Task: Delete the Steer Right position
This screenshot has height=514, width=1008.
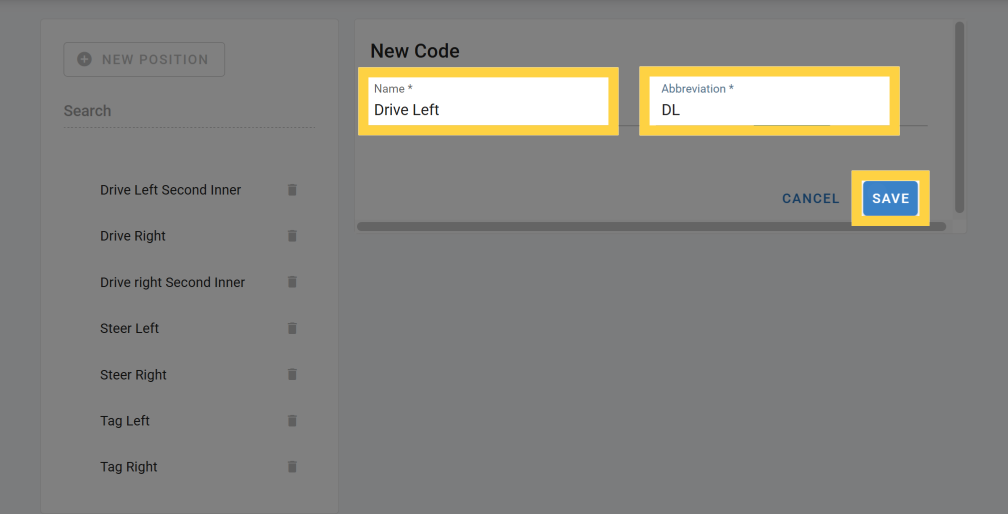Action: pos(292,375)
